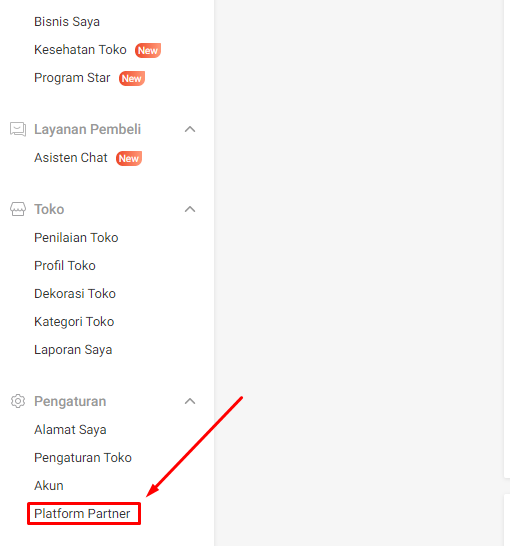Open Profil Toko
The height and width of the screenshot is (546, 510).
pyautogui.click(x=65, y=266)
